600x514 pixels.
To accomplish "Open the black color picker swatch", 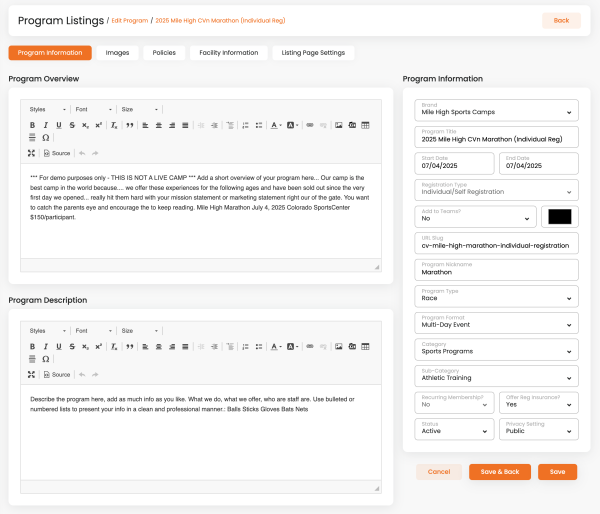I will coord(560,217).
